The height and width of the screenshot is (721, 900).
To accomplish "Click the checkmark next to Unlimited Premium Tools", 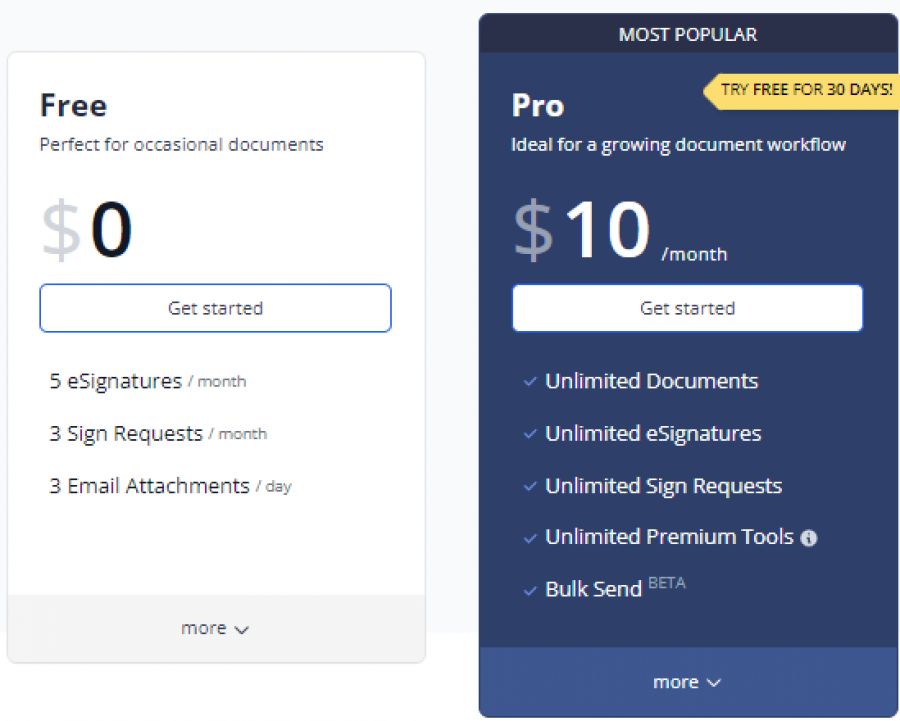I will [530, 538].
